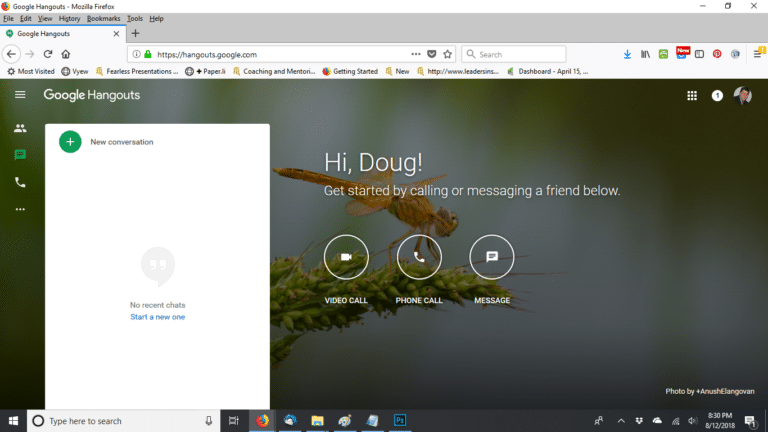The width and height of the screenshot is (768, 432).
Task: Start a new Message
Action: [x=492, y=257]
